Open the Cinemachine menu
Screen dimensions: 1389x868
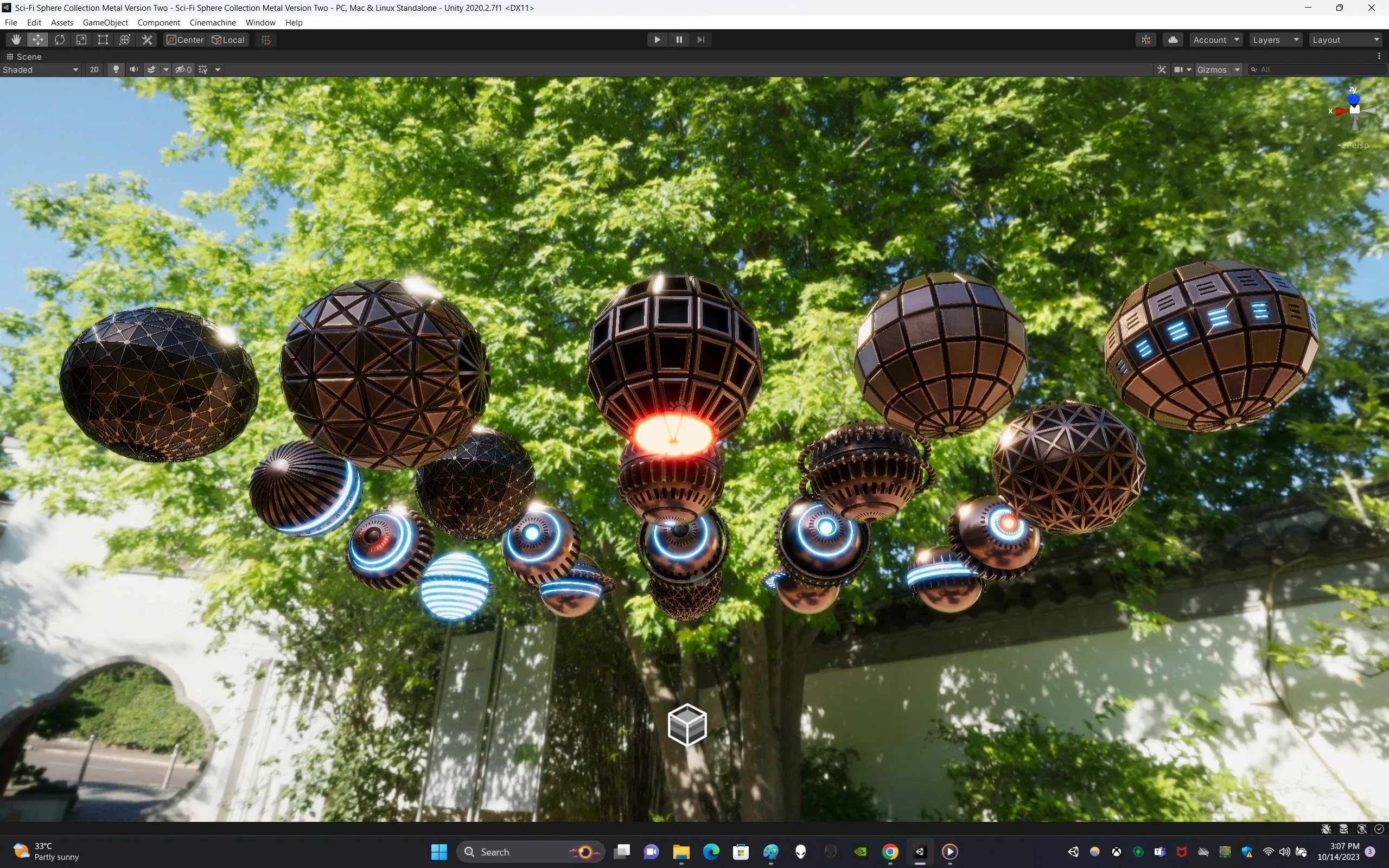pyautogui.click(x=212, y=22)
